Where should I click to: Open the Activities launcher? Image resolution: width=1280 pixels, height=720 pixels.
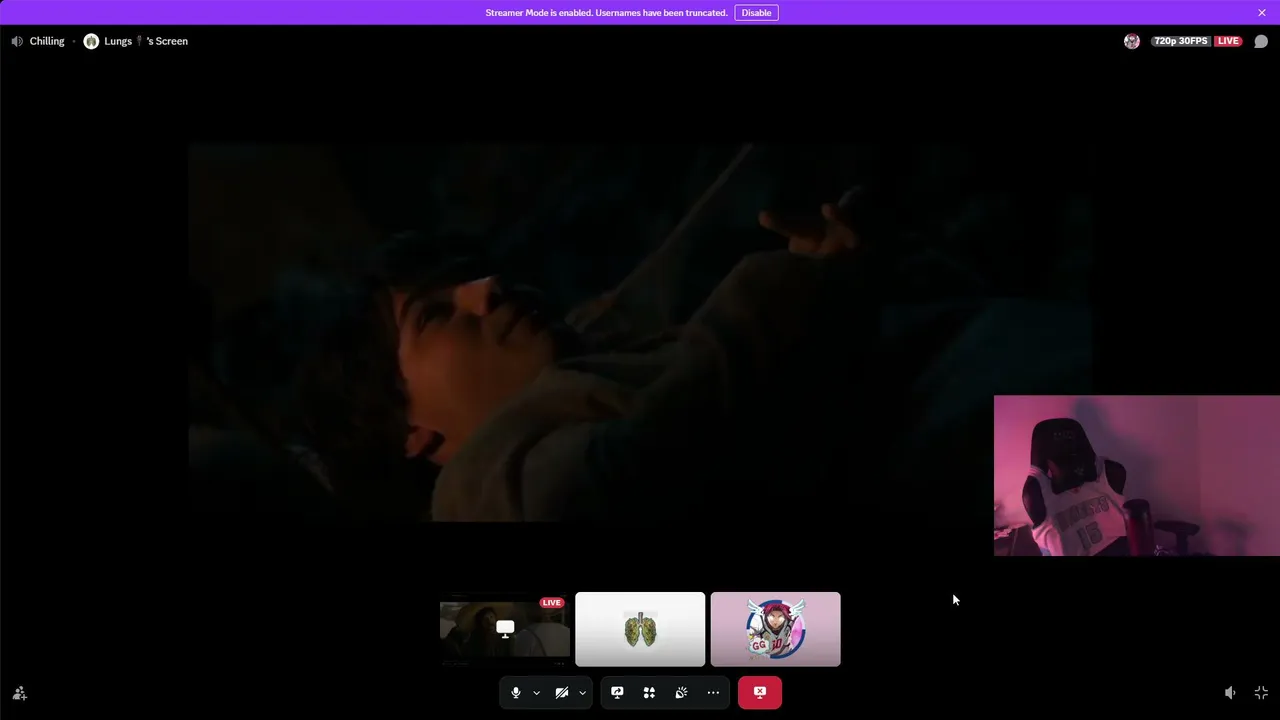(649, 692)
